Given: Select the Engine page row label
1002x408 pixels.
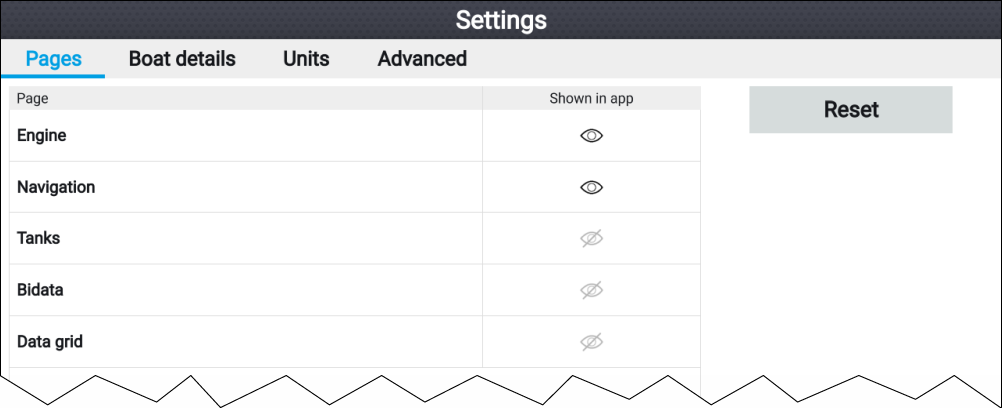Looking at the screenshot, I should tap(42, 136).
